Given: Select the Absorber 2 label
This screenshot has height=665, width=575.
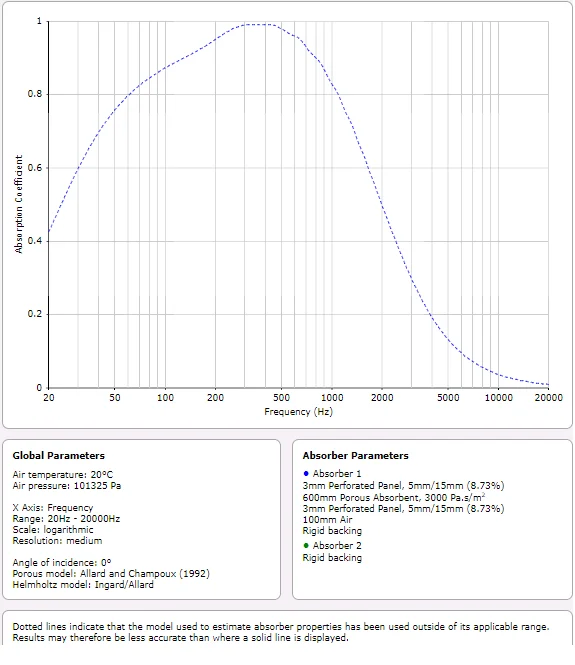Looking at the screenshot, I should tap(337, 545).
